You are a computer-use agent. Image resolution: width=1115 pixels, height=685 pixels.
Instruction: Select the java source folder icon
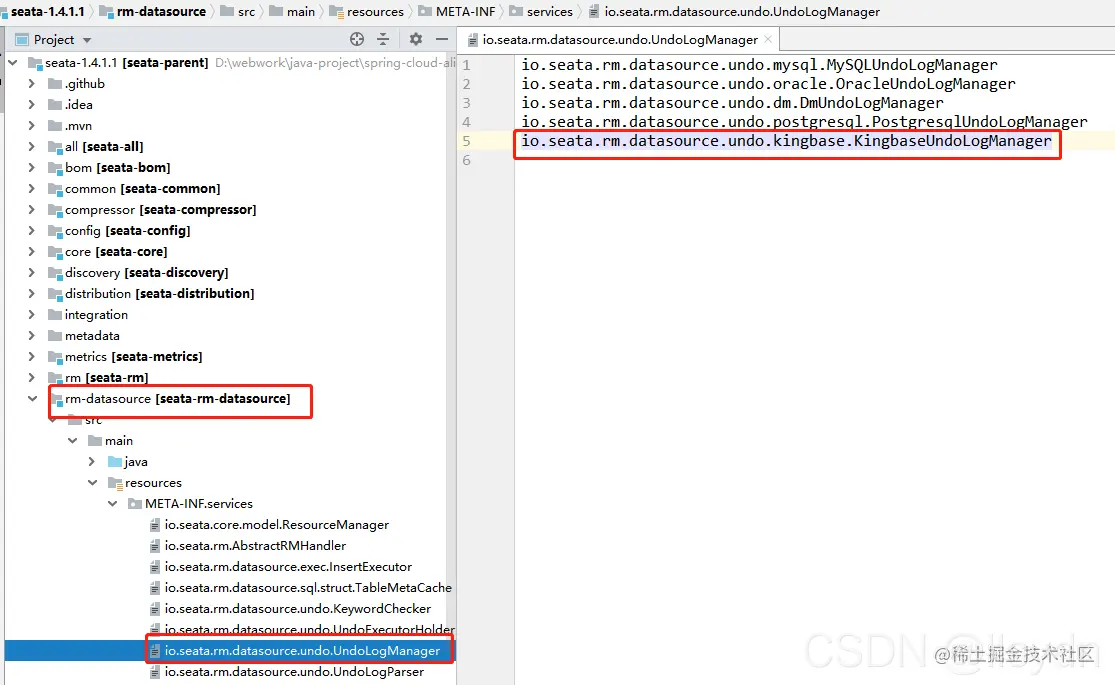coord(114,462)
